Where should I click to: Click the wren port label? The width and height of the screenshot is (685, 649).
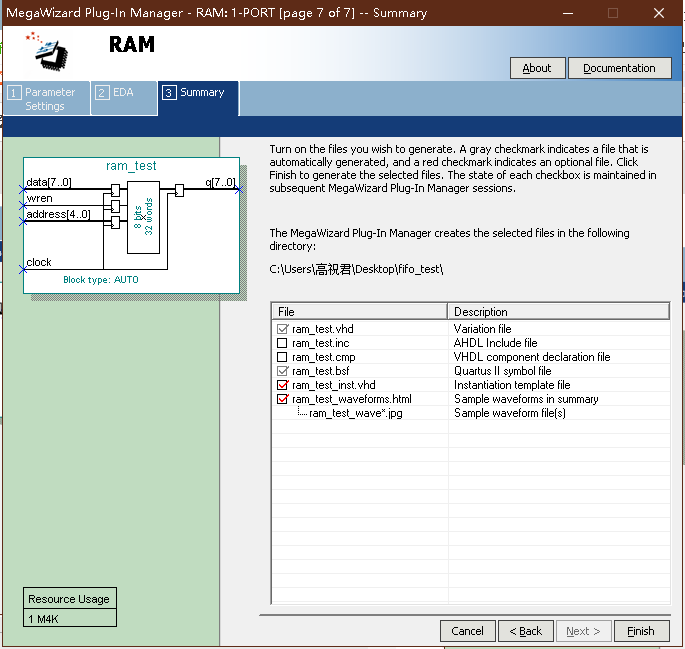pyautogui.click(x=39, y=198)
